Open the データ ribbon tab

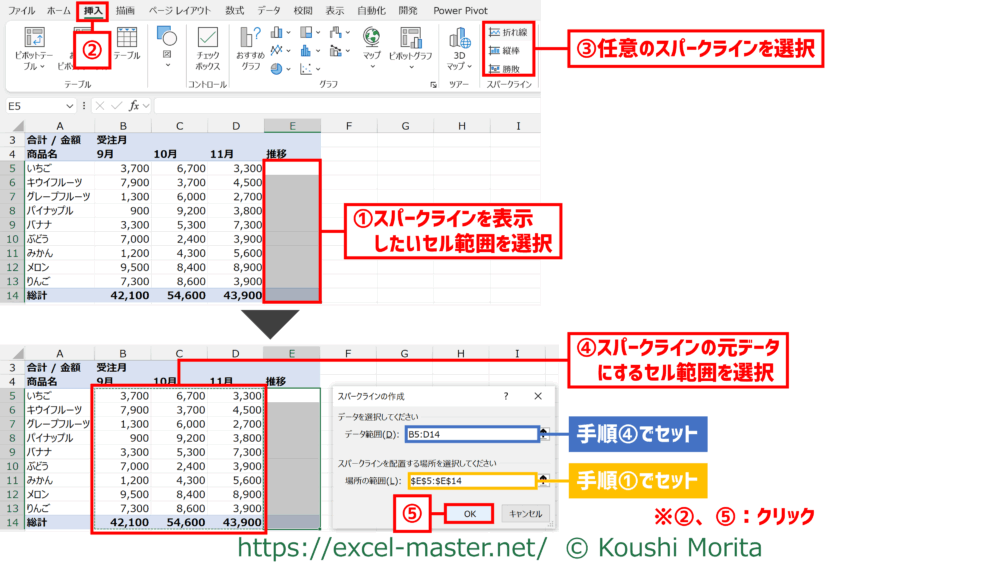[269, 10]
